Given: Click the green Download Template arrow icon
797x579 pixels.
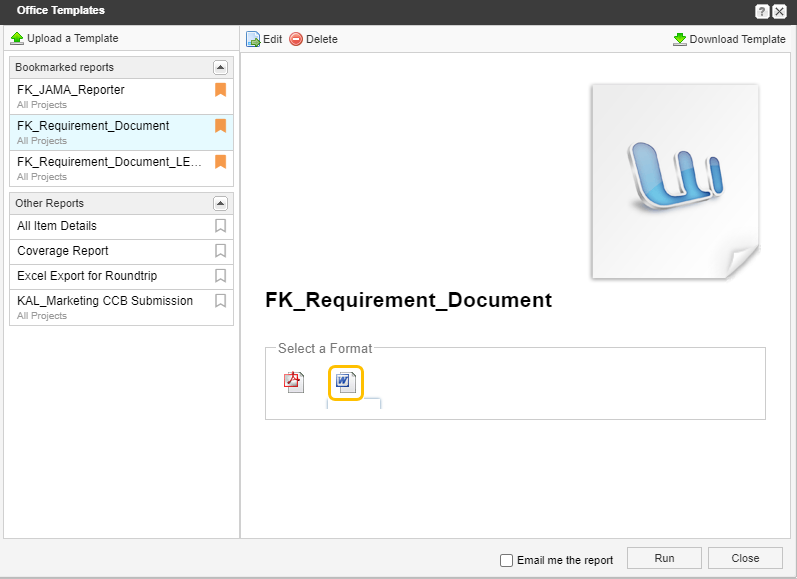Looking at the screenshot, I should [x=680, y=39].
